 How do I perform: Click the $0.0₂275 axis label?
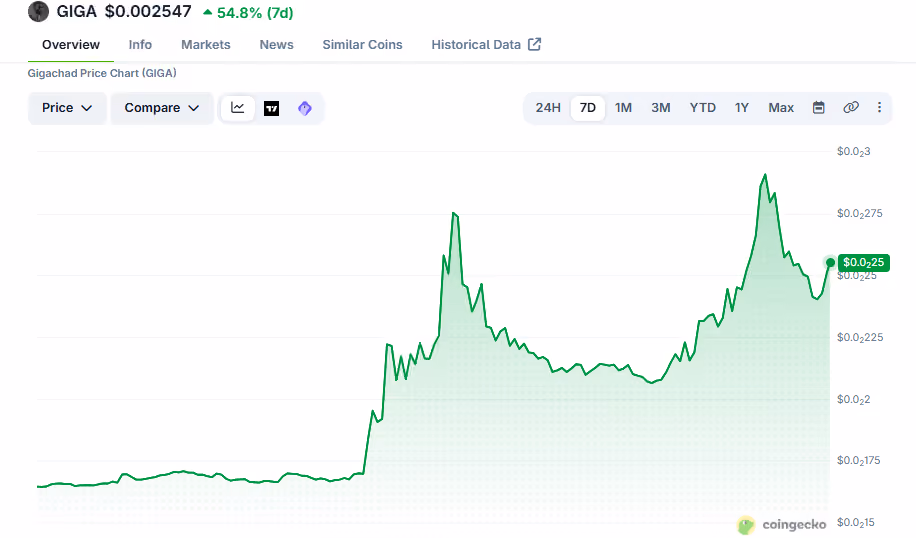pyautogui.click(x=859, y=214)
